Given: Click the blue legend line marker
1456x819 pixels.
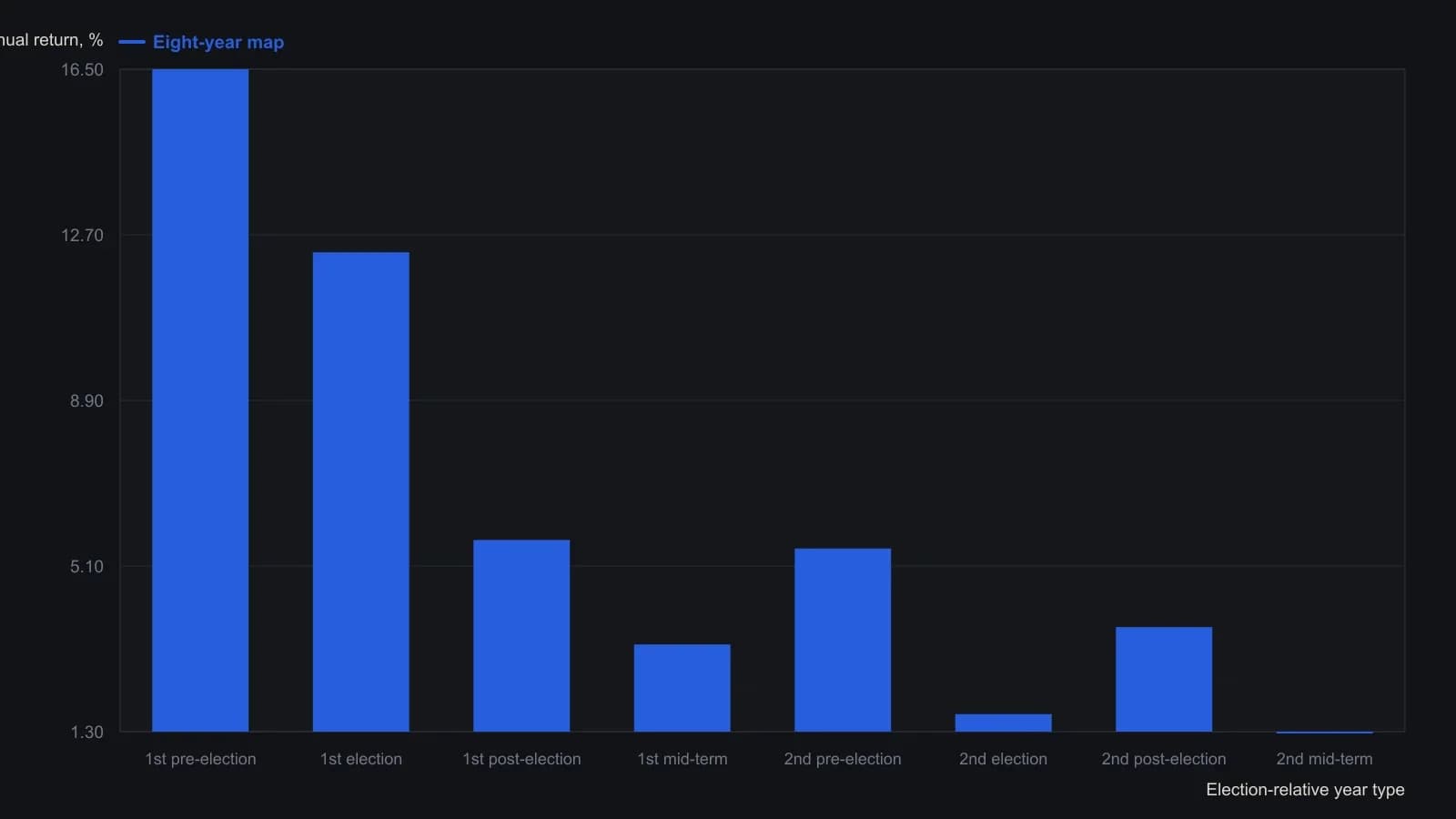Looking at the screenshot, I should pyautogui.click(x=132, y=42).
